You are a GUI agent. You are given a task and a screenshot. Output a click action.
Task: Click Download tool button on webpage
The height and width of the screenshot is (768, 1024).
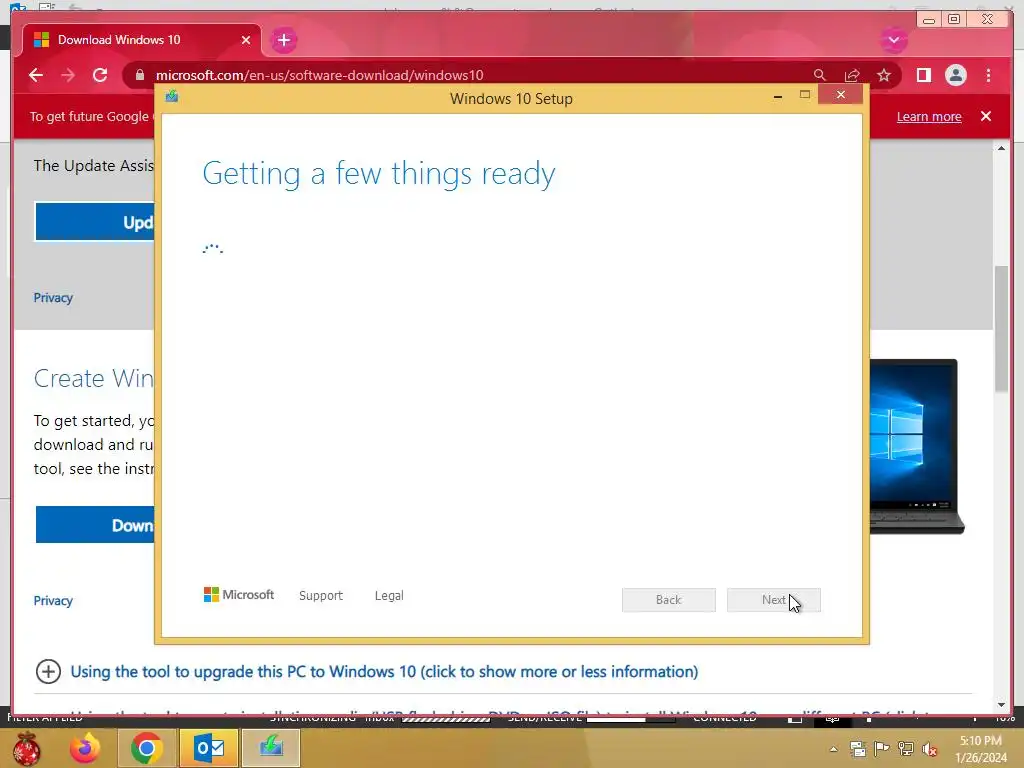(x=95, y=524)
